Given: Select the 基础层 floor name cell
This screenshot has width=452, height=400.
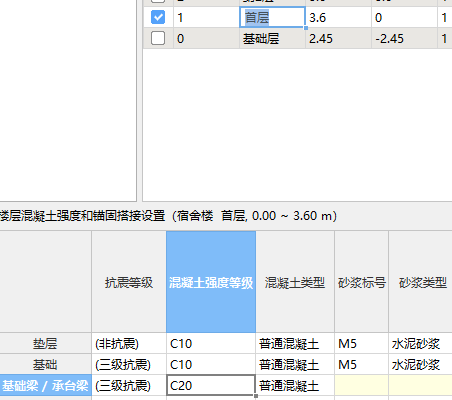Looking at the screenshot, I should coord(272,38).
